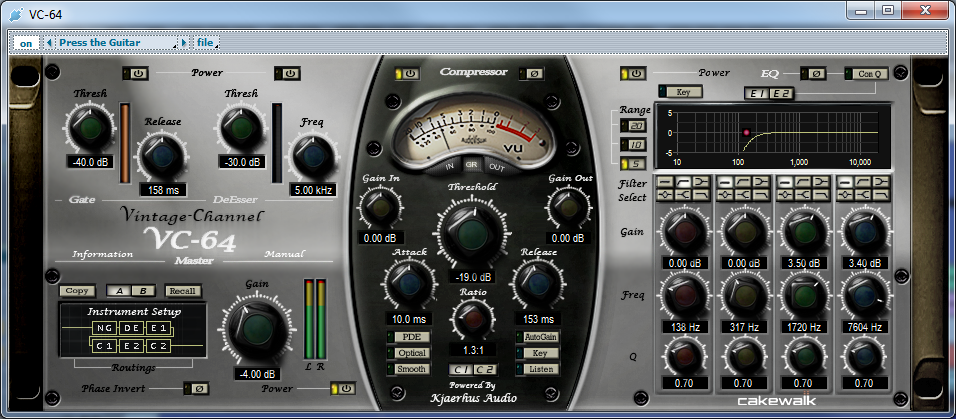The image size is (956, 419).
Task: Switch the VU meter to OUT
Action: pyautogui.click(x=496, y=166)
